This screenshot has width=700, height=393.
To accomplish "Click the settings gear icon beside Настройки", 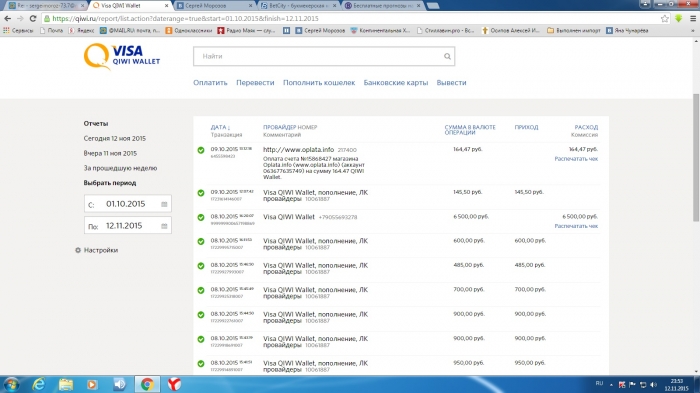I will pos(78,250).
